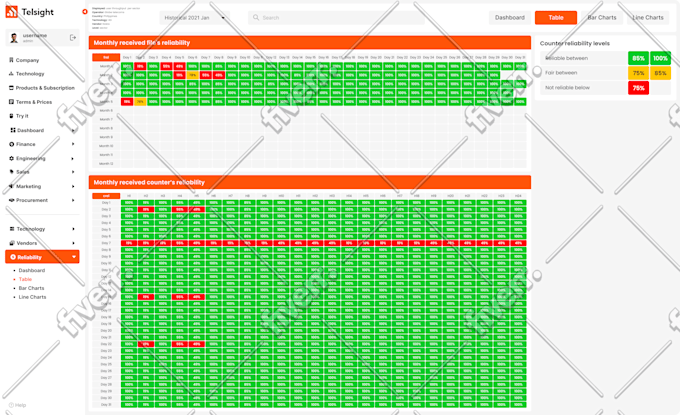Viewport: 680px width, 415px height.
Task: Click the Month 12 row label
Action: click(x=106, y=163)
